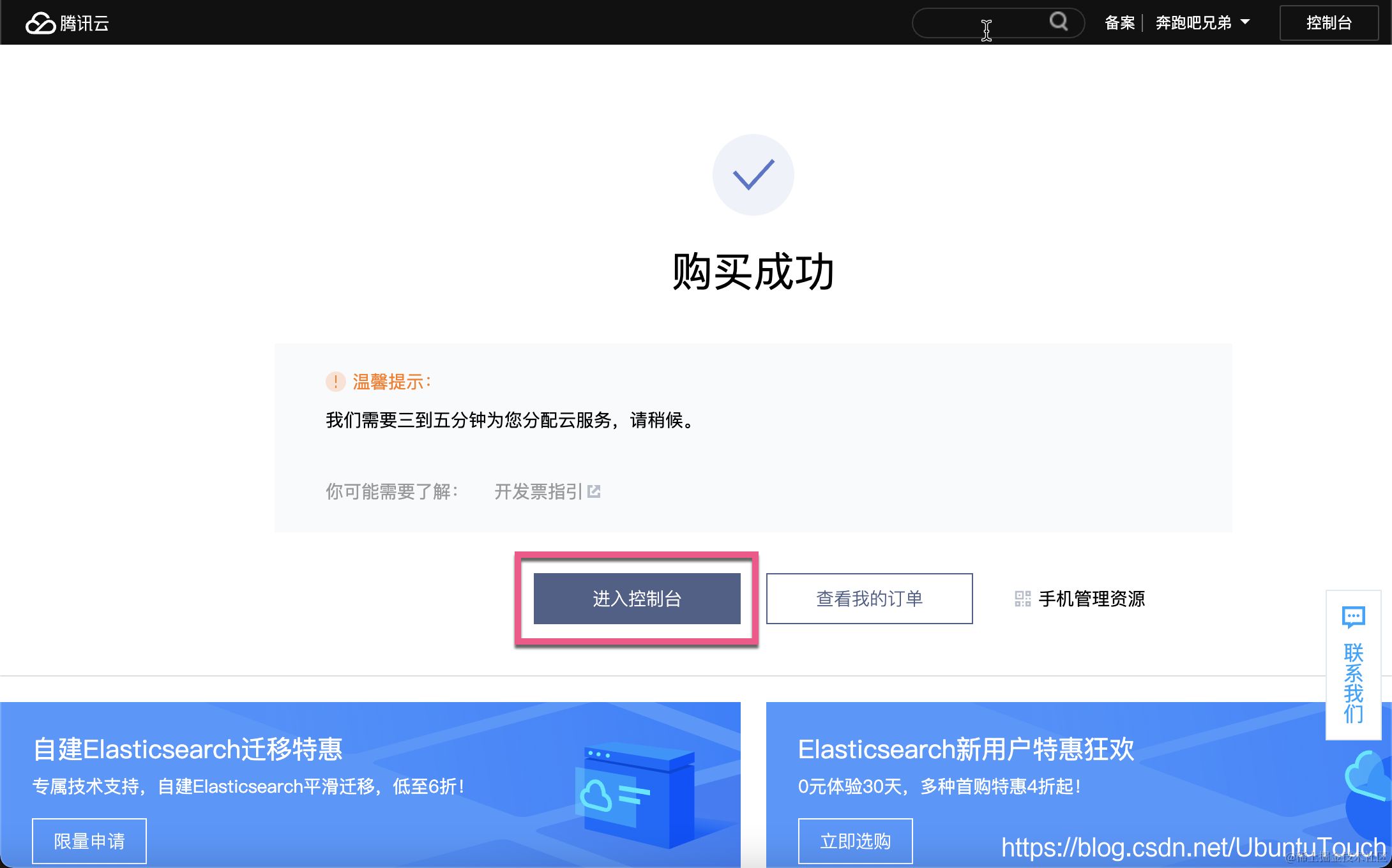Viewport: 1392px width, 868px height.
Task: Click the Elasticsearch migration window illustration
Action: click(635, 797)
